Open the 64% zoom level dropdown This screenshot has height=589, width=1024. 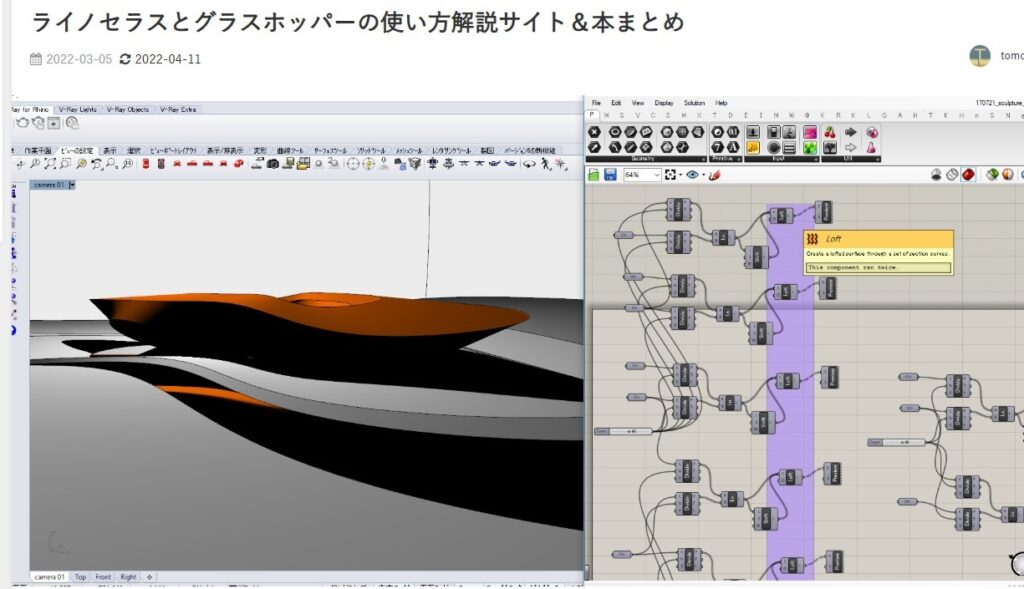pos(655,175)
